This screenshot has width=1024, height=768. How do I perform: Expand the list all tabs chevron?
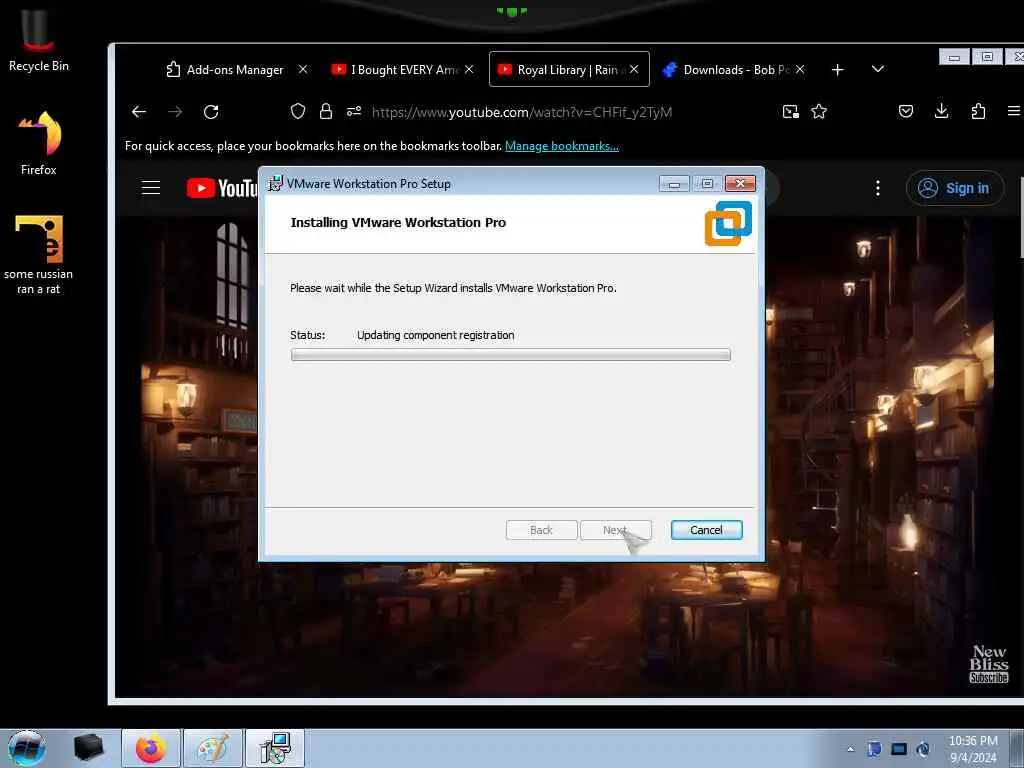click(x=878, y=69)
